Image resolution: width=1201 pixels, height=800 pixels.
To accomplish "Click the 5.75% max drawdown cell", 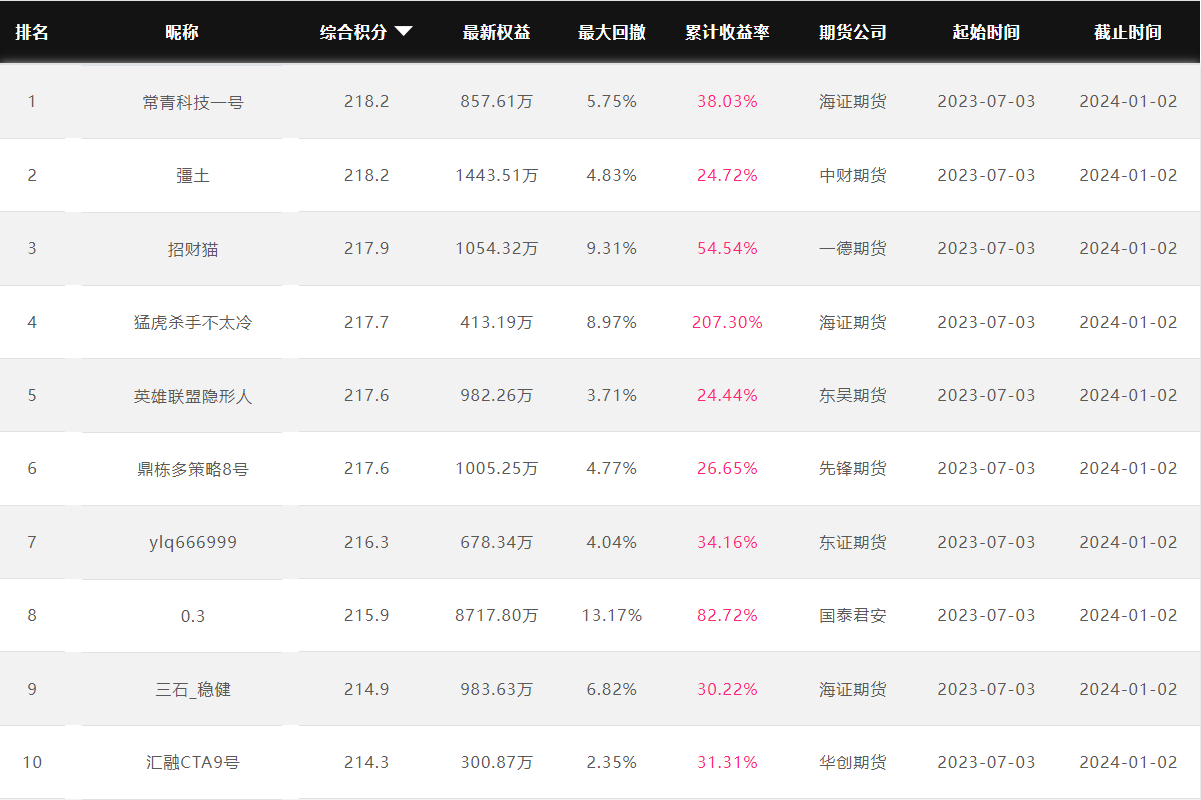I will coord(612,102).
